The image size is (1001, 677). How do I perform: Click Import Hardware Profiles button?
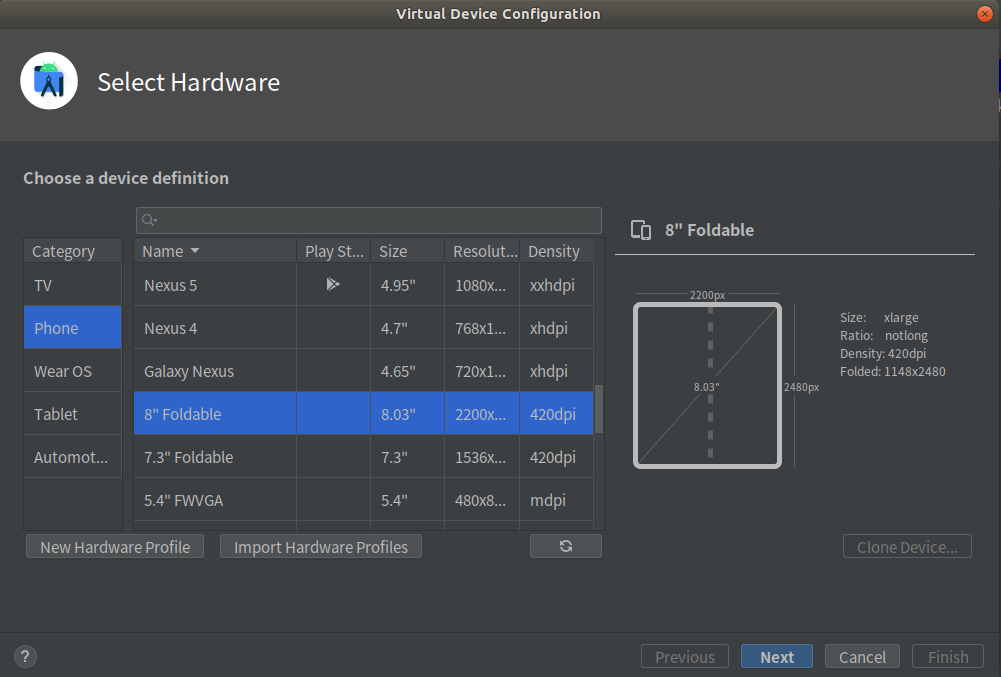point(320,547)
